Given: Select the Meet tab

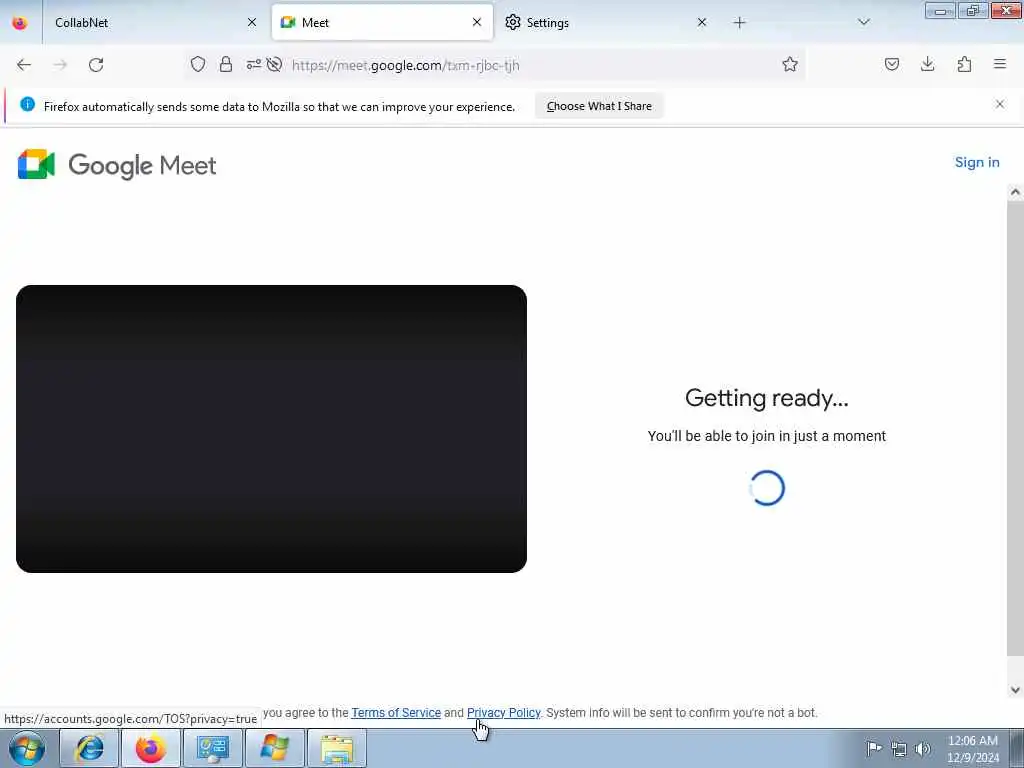Looking at the screenshot, I should [x=382, y=23].
